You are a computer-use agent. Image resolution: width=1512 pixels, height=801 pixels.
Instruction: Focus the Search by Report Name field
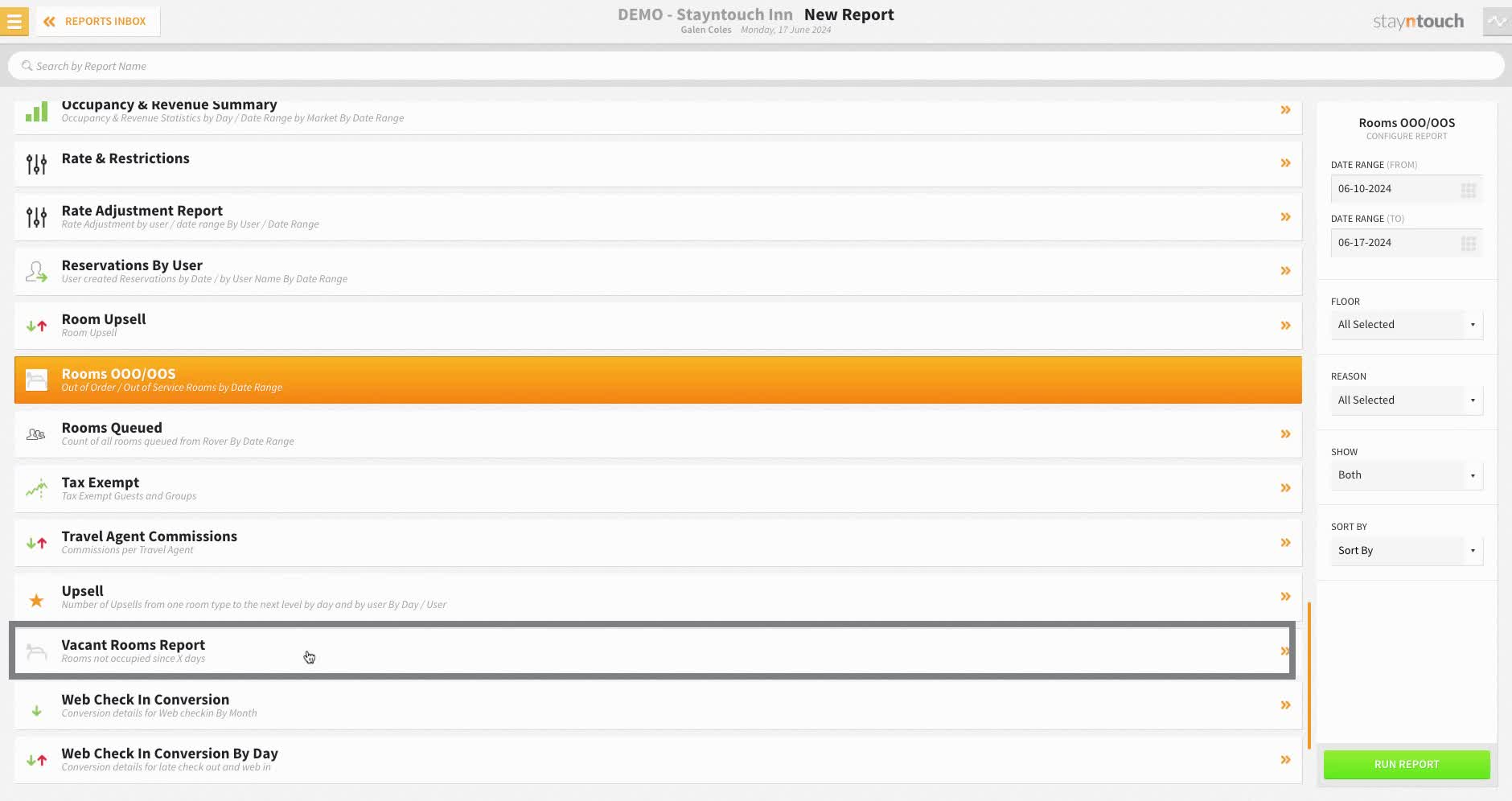[756, 66]
